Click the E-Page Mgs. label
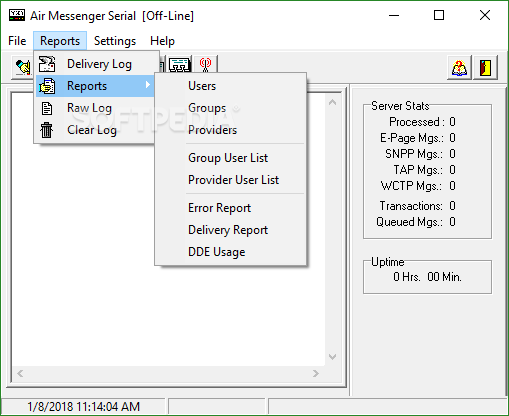 coord(412,138)
